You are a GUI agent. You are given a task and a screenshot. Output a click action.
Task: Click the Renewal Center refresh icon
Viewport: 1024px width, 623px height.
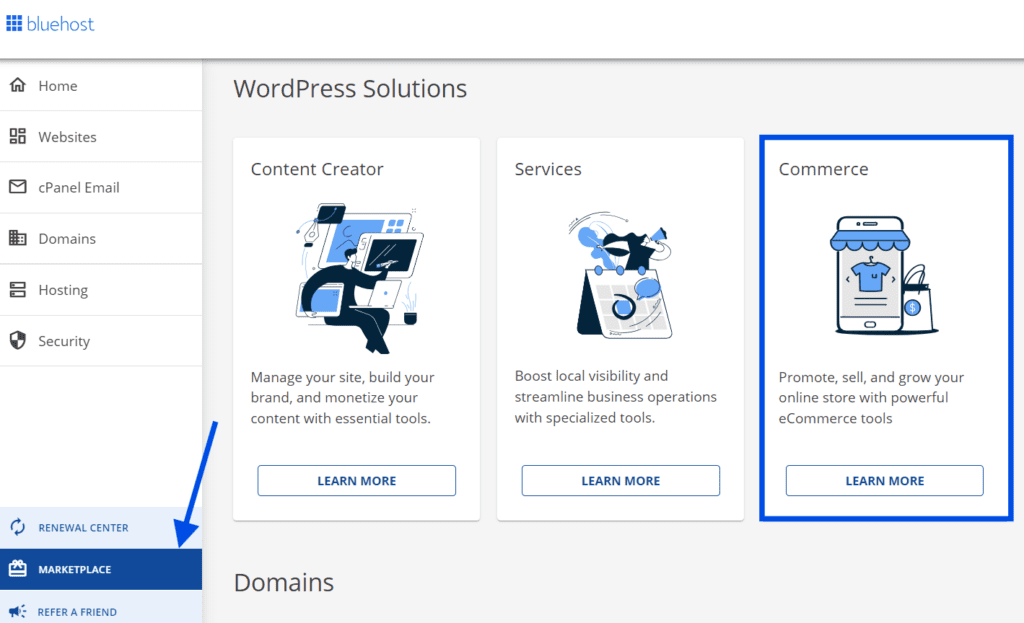(18, 527)
